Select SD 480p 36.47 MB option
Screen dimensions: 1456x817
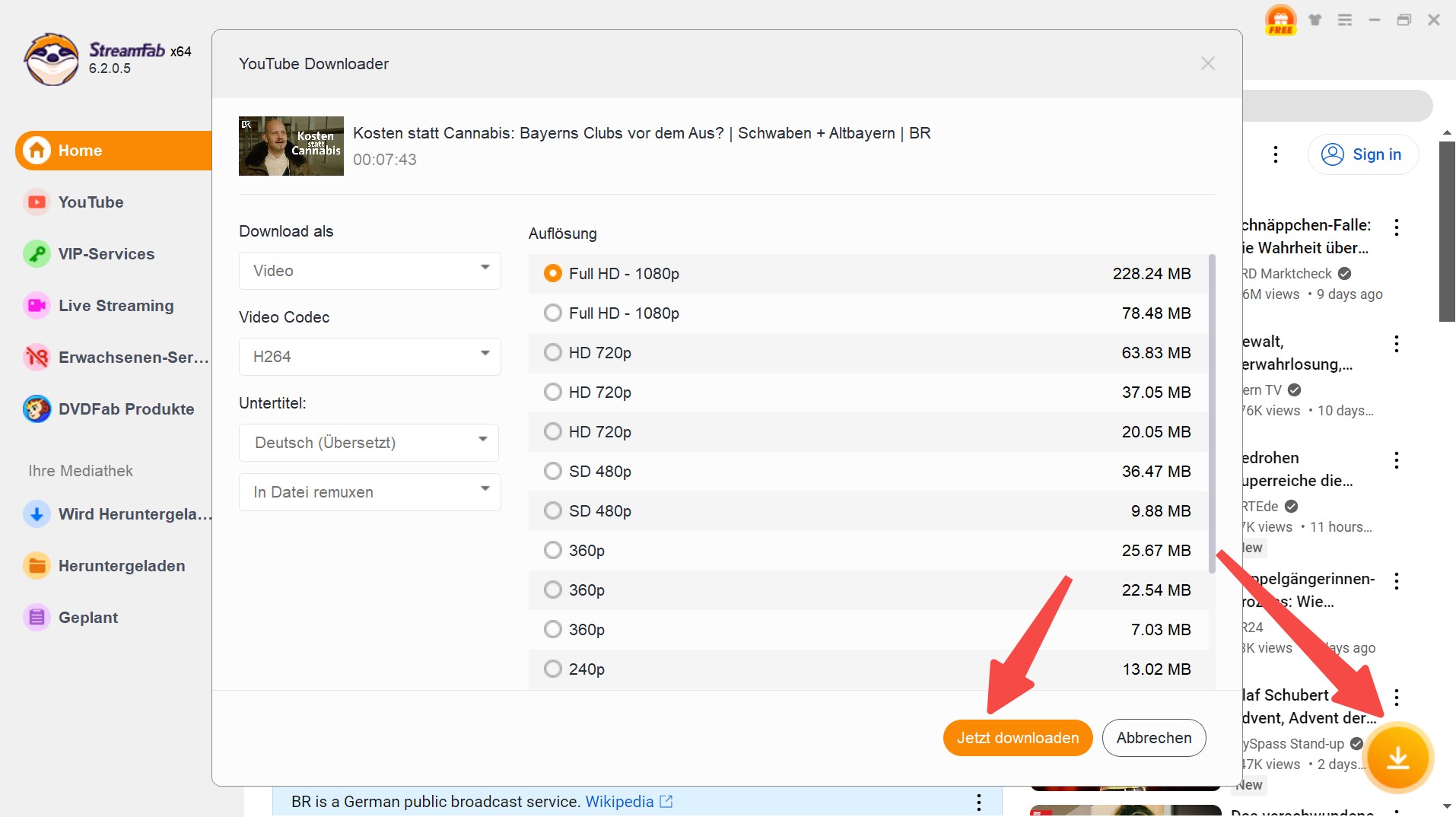point(868,472)
